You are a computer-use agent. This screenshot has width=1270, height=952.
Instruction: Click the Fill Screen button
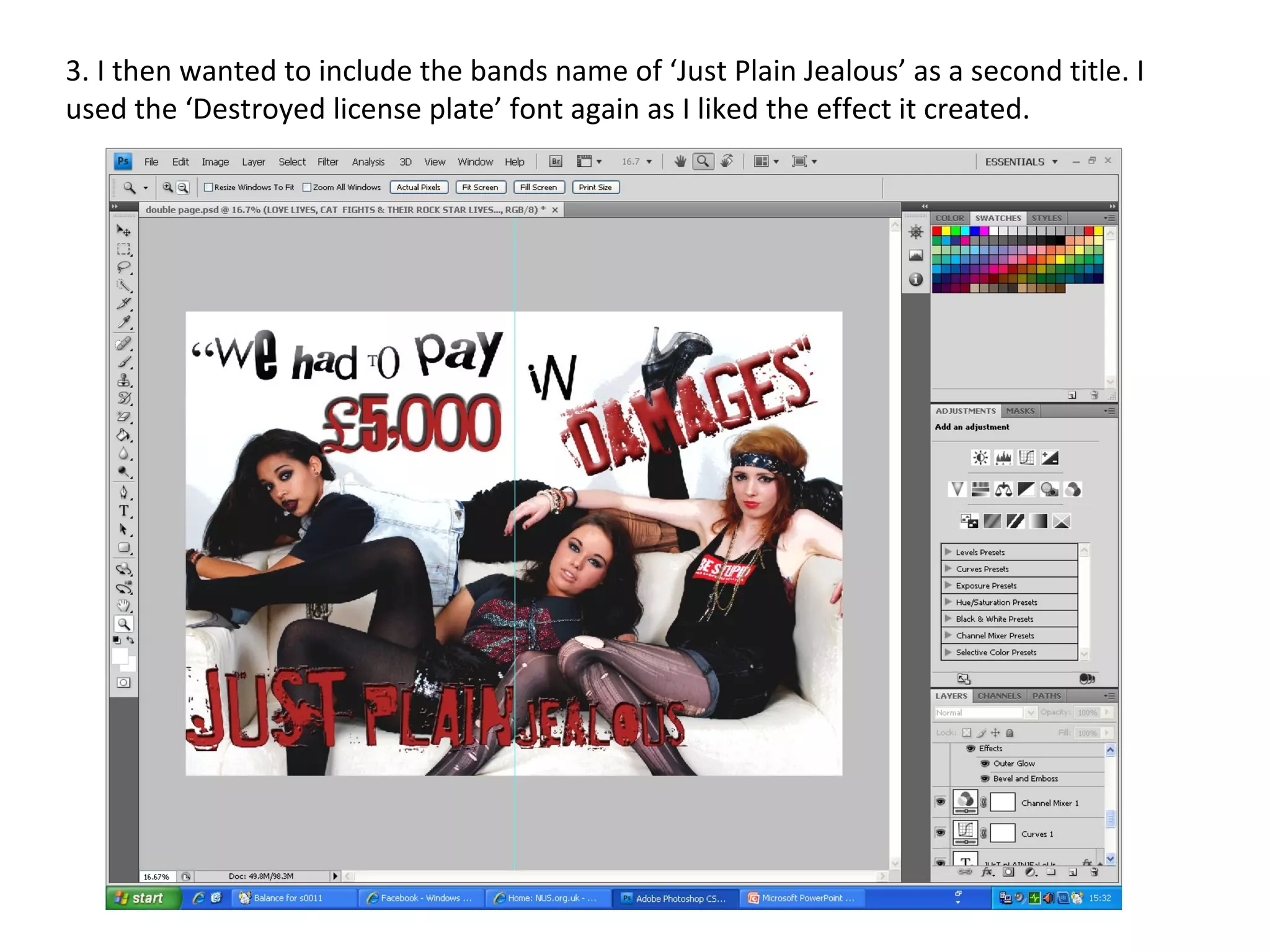[538, 187]
